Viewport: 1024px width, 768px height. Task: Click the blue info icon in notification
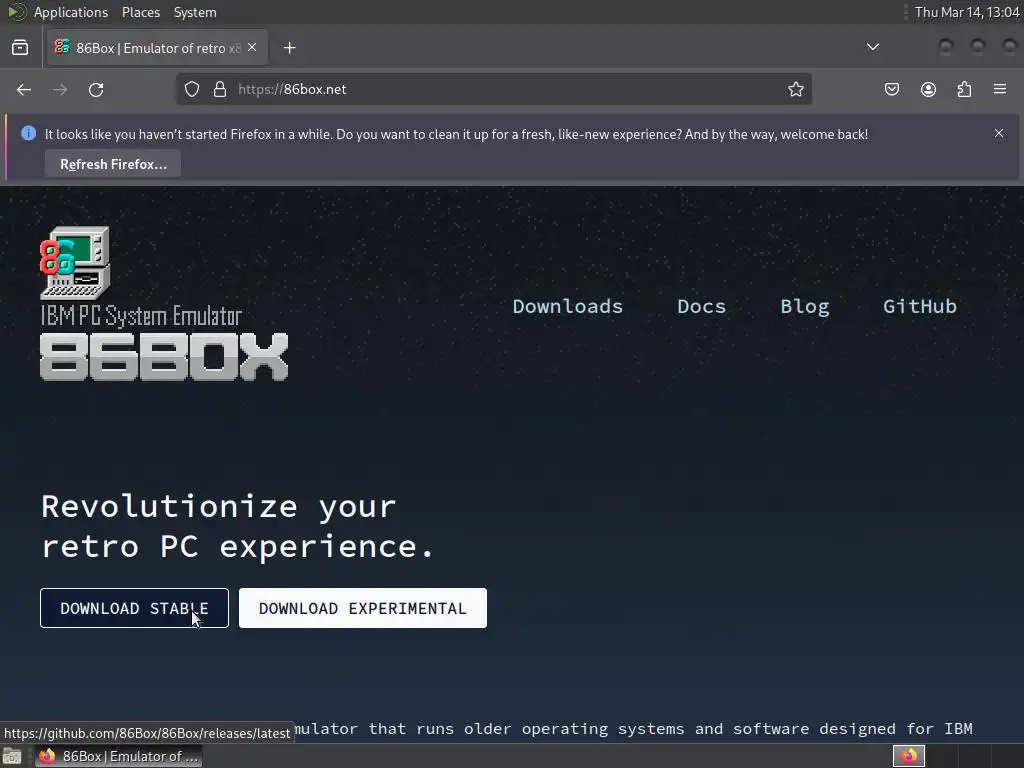28,133
